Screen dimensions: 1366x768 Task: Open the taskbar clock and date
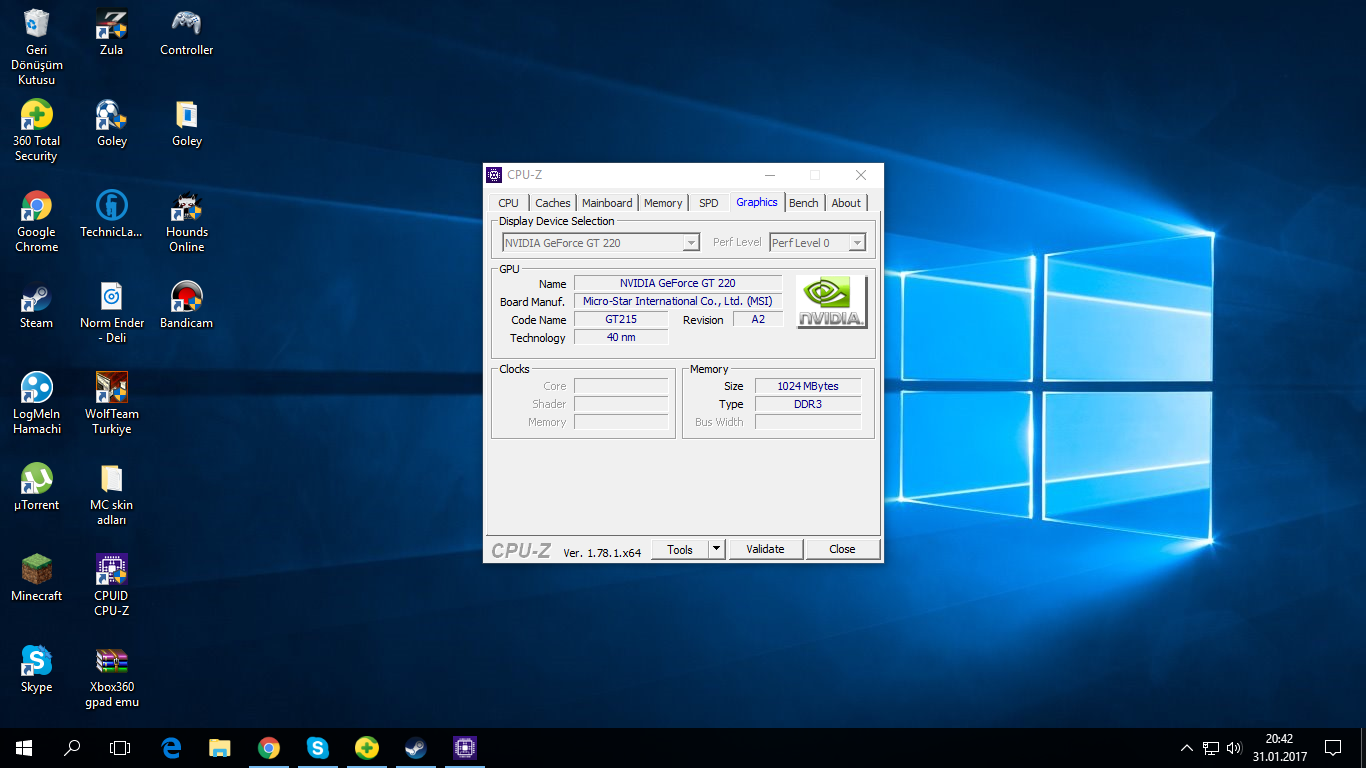pos(1279,747)
